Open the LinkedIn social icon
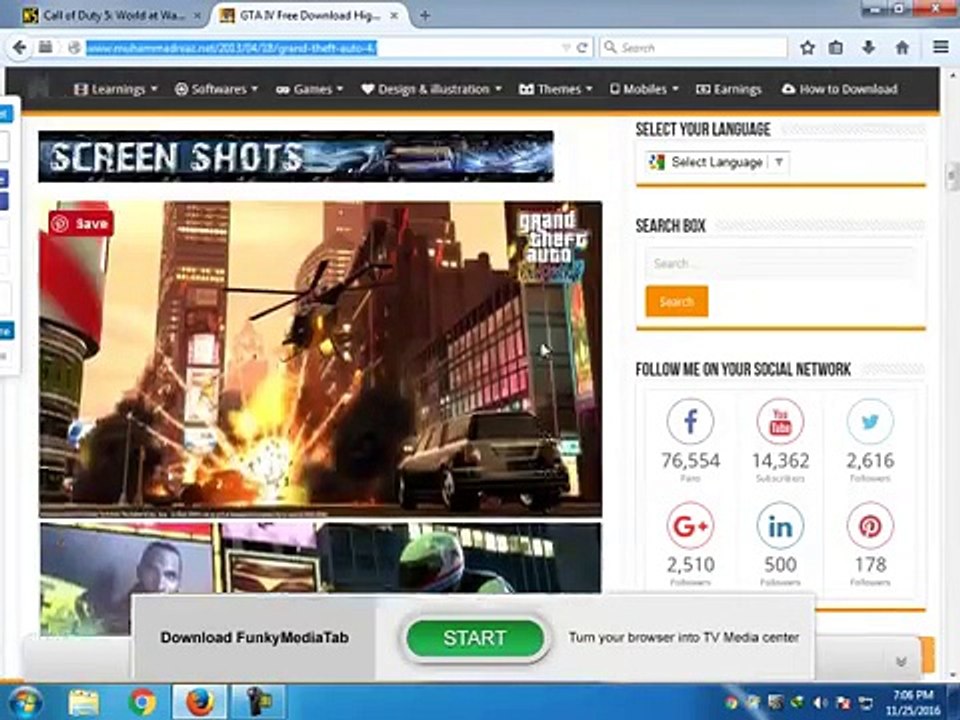 (x=780, y=525)
